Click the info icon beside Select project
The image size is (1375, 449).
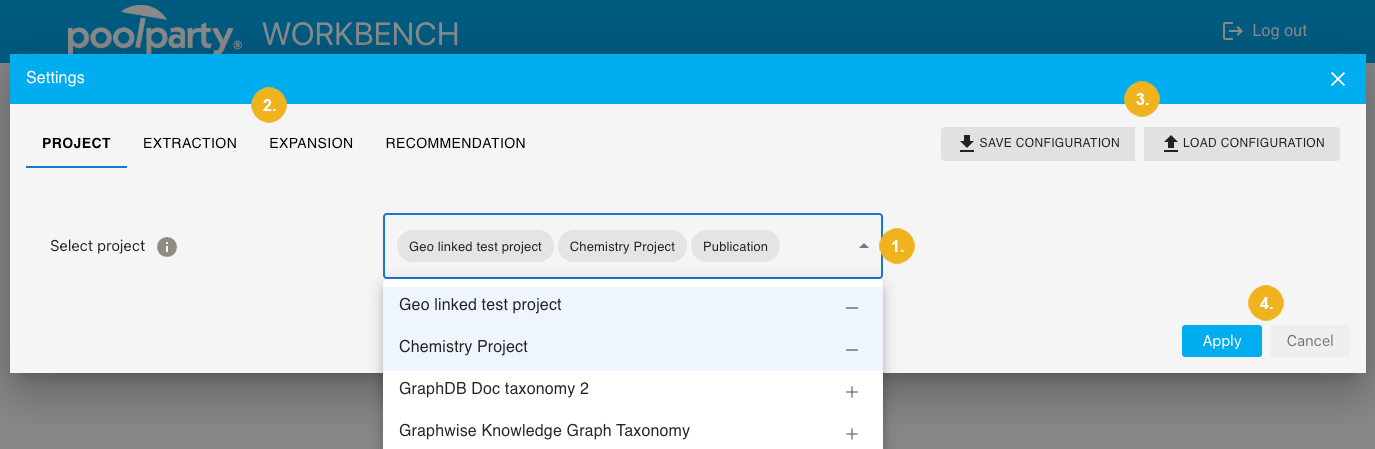click(x=167, y=246)
